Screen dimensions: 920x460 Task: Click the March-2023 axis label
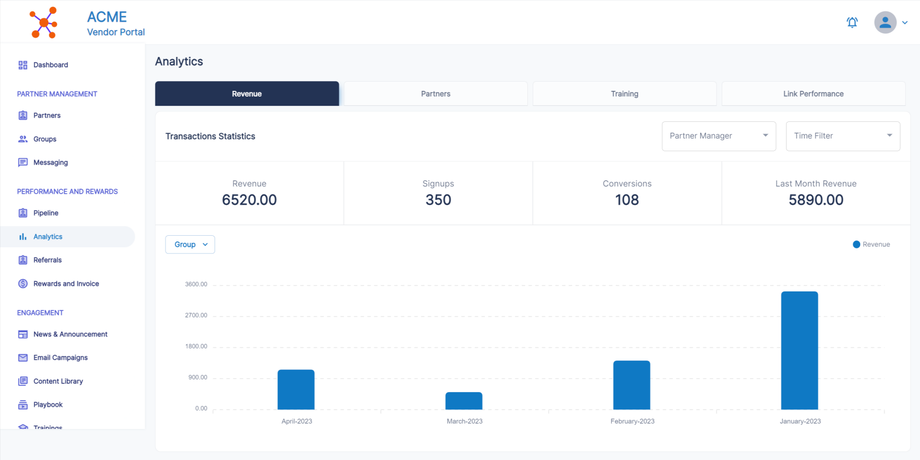[x=464, y=421]
